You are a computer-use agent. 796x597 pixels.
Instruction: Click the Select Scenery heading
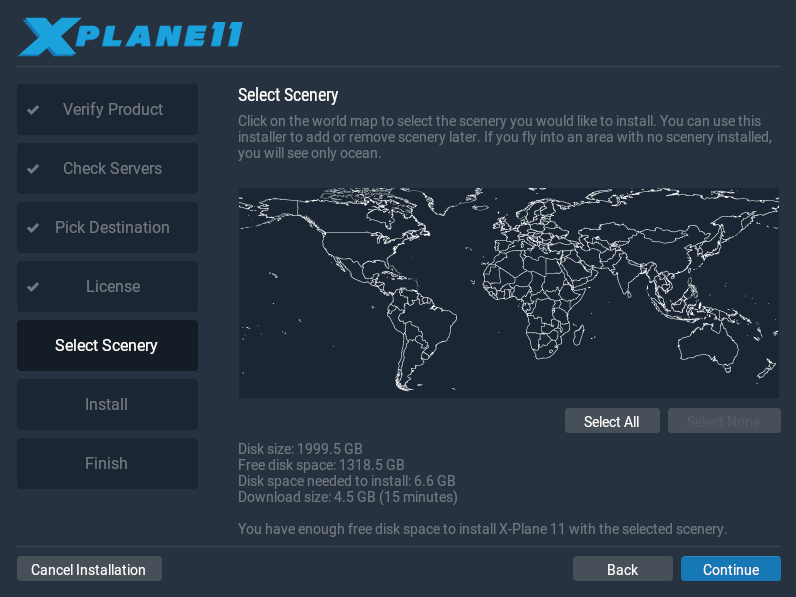(288, 95)
